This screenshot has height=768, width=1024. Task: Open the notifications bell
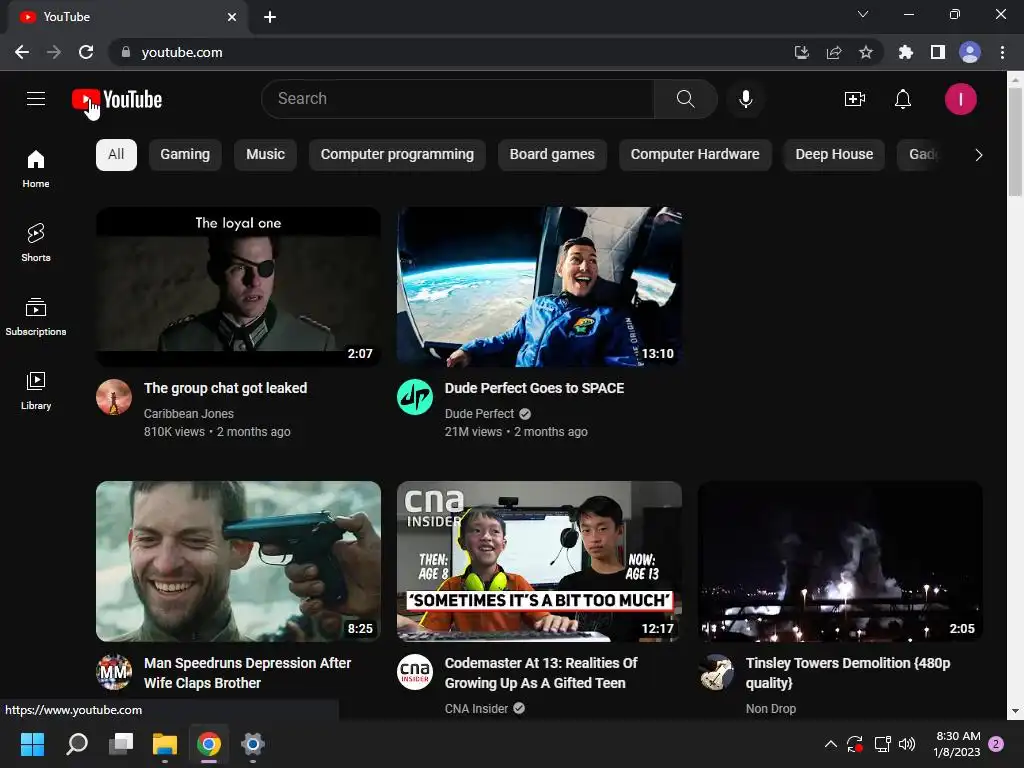(x=903, y=99)
